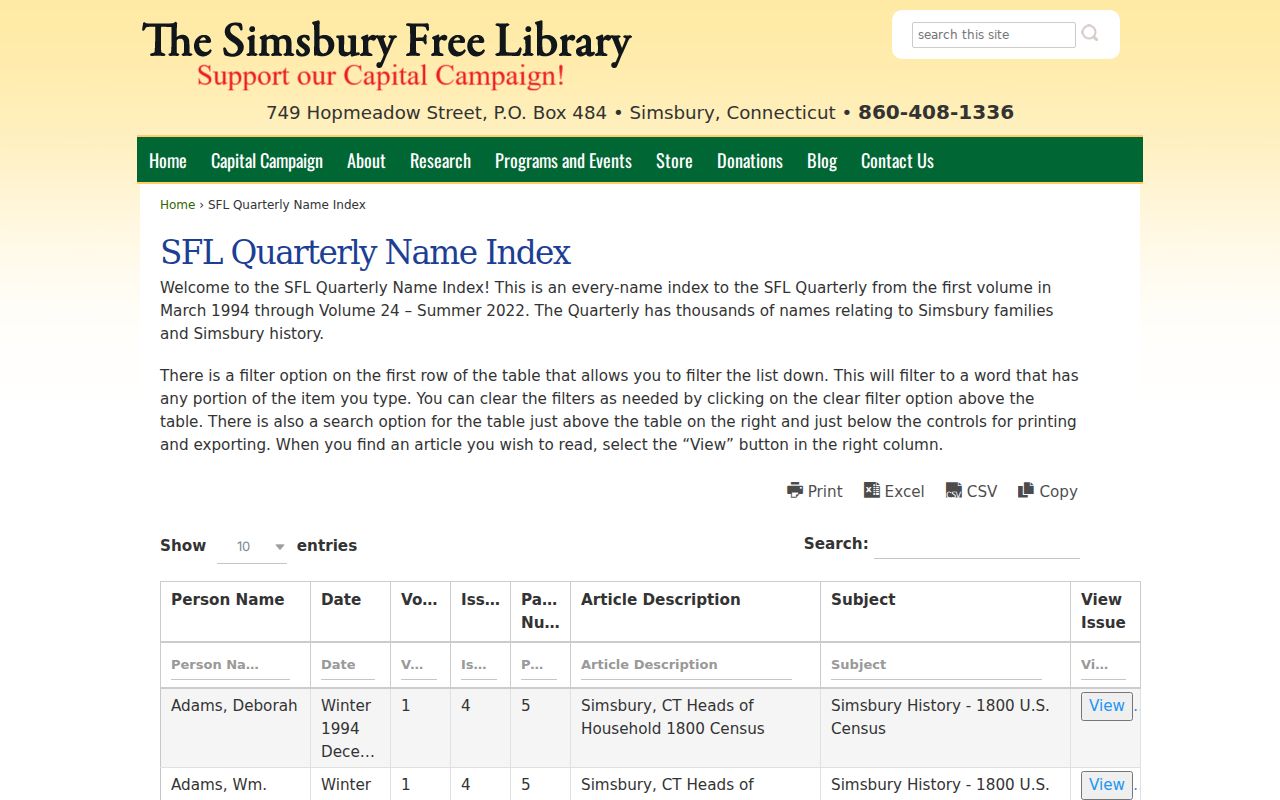
Task: Focus the table Search input field
Action: 977,545
